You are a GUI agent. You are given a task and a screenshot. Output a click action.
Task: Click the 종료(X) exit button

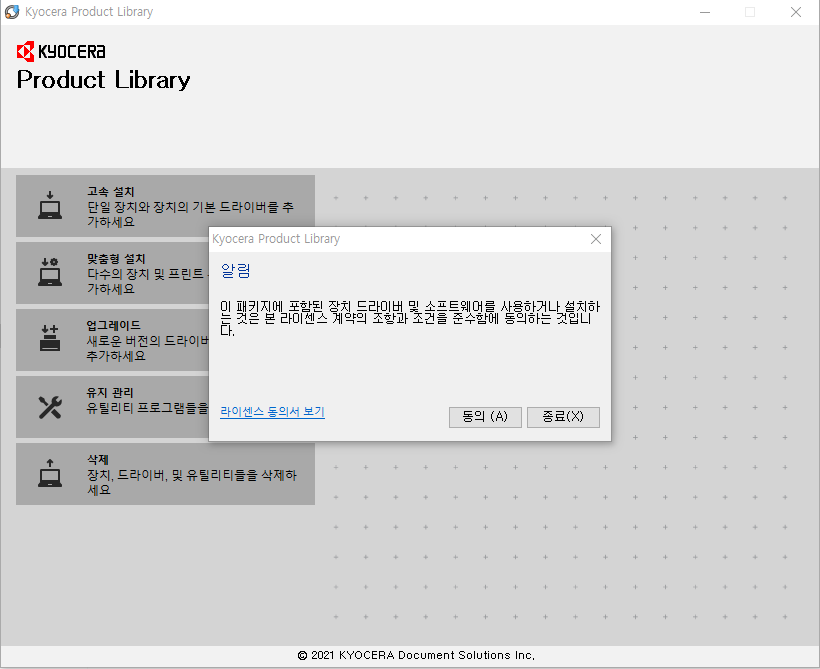click(x=563, y=417)
